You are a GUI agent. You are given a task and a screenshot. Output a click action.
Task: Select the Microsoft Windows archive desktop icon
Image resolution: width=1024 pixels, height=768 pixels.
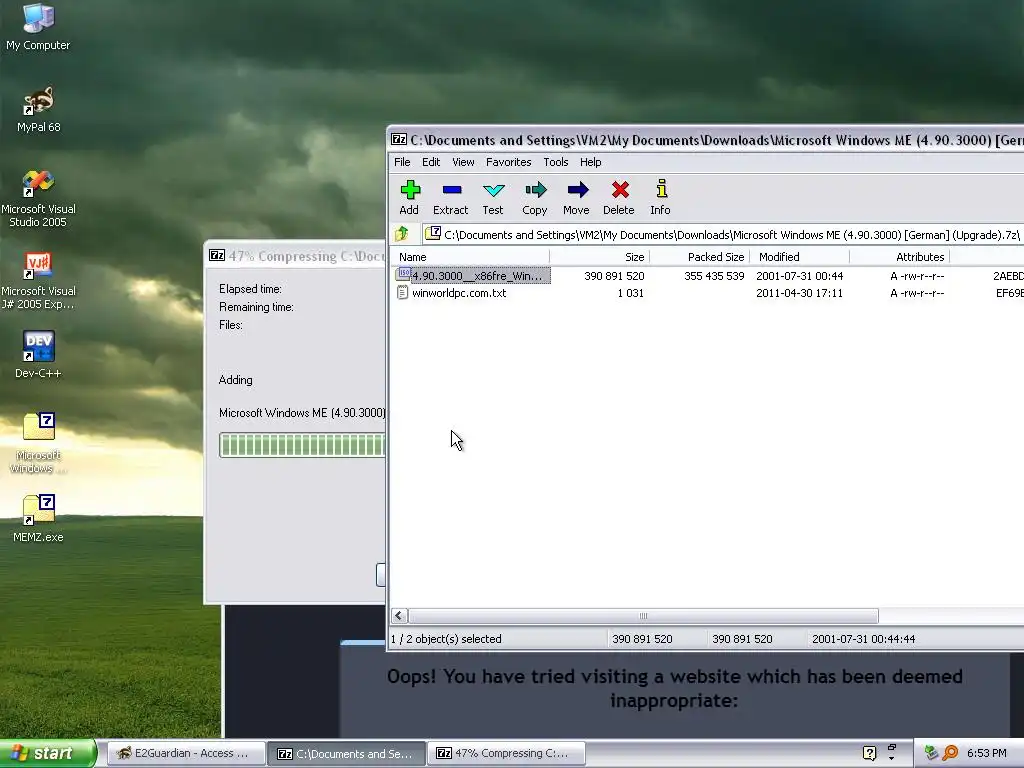[39, 443]
